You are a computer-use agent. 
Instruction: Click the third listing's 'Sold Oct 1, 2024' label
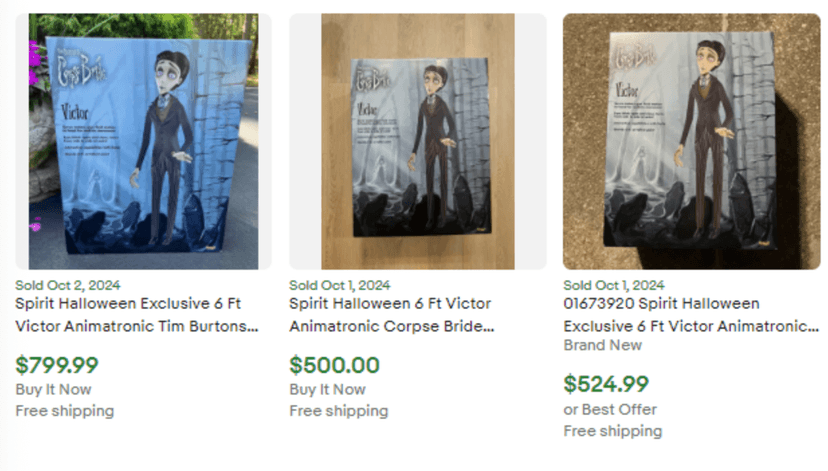pyautogui.click(x=614, y=285)
